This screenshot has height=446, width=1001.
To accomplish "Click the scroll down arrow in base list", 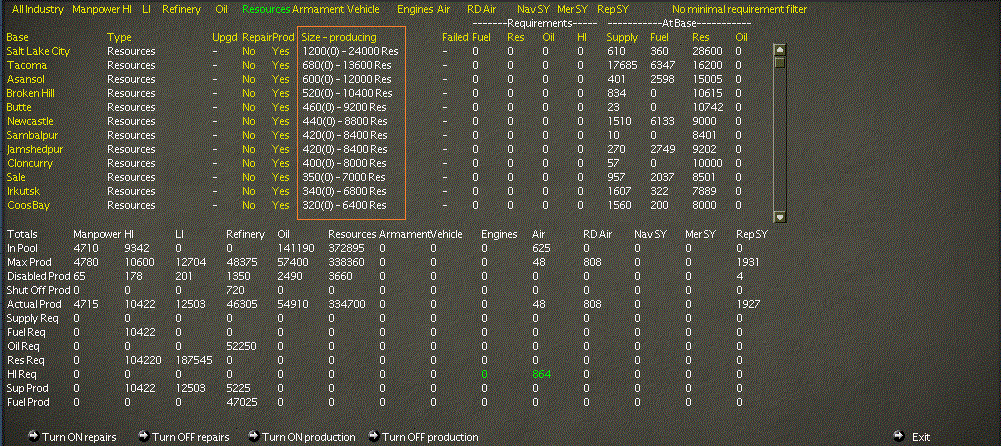I will (779, 217).
